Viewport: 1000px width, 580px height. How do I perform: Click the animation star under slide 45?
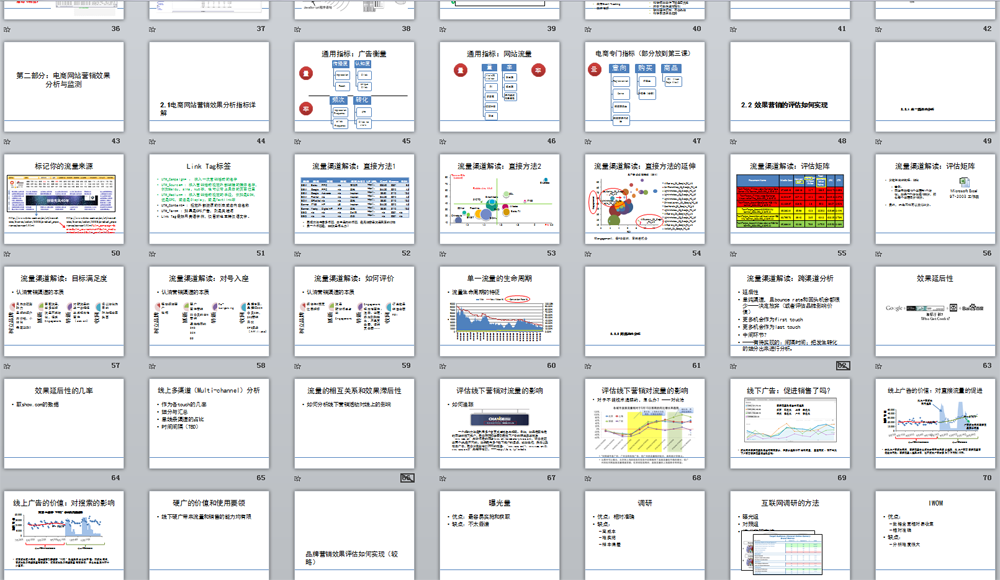[x=300, y=142]
